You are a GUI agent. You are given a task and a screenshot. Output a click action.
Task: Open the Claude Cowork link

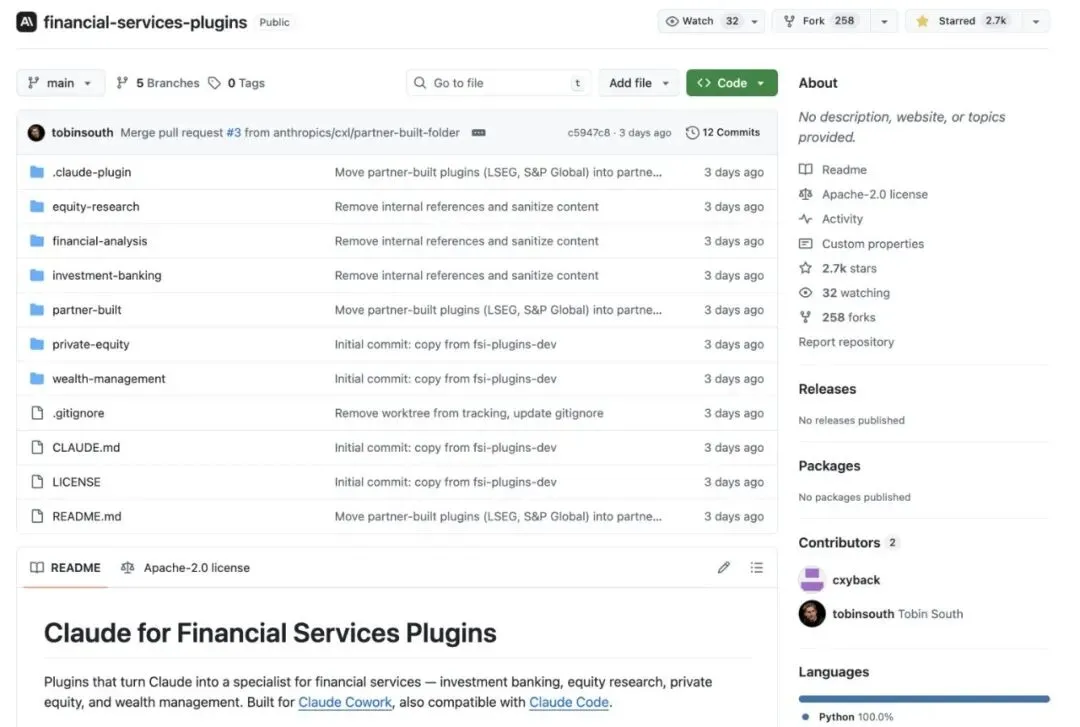coord(345,702)
